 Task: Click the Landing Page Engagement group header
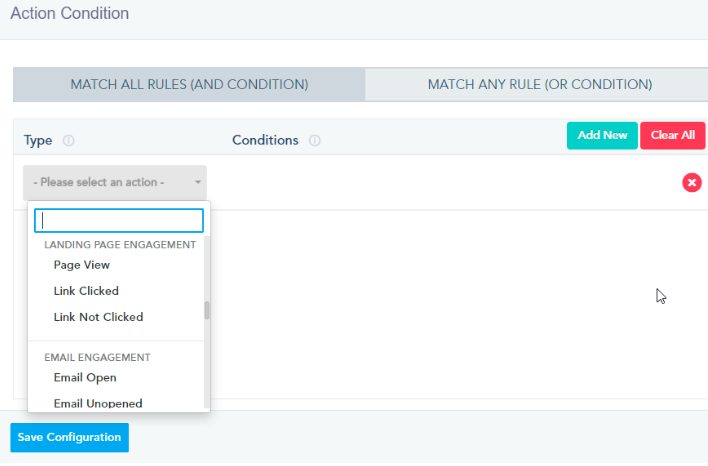click(x=120, y=244)
